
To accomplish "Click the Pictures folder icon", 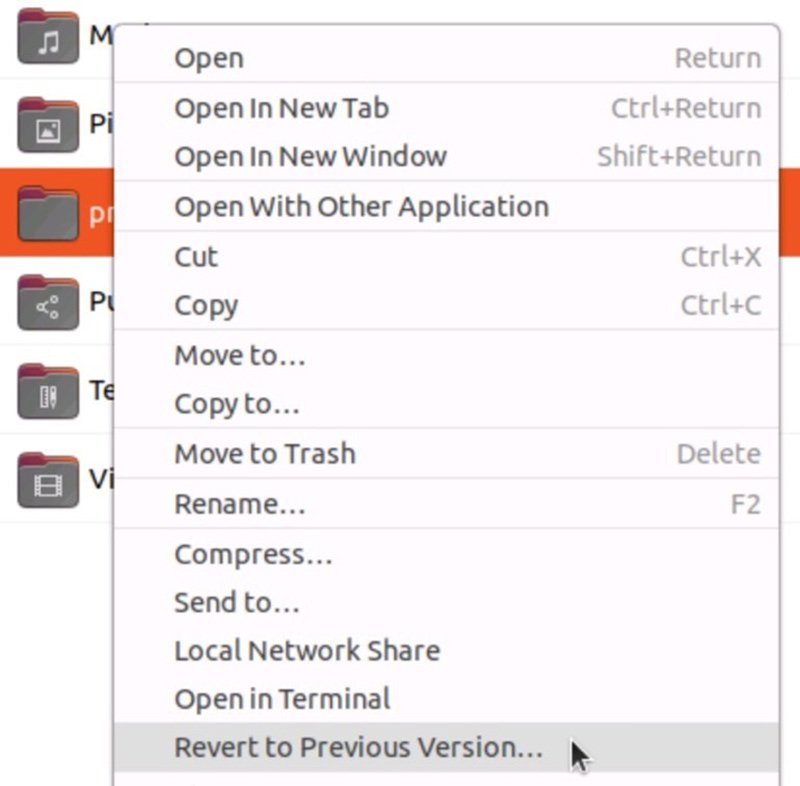I will pyautogui.click(x=48, y=125).
